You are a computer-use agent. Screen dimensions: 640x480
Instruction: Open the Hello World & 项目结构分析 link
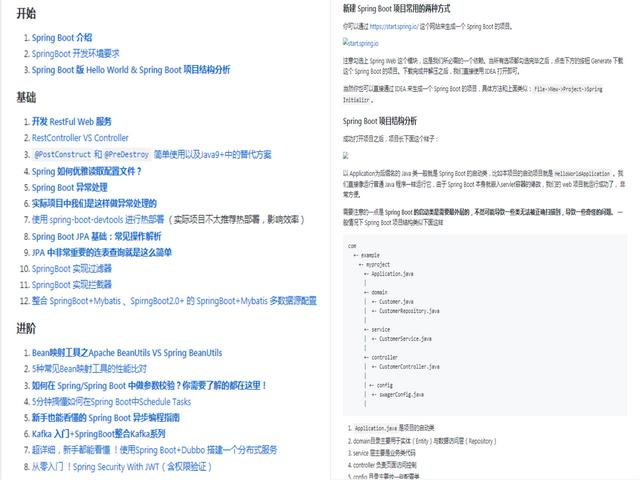click(131, 70)
